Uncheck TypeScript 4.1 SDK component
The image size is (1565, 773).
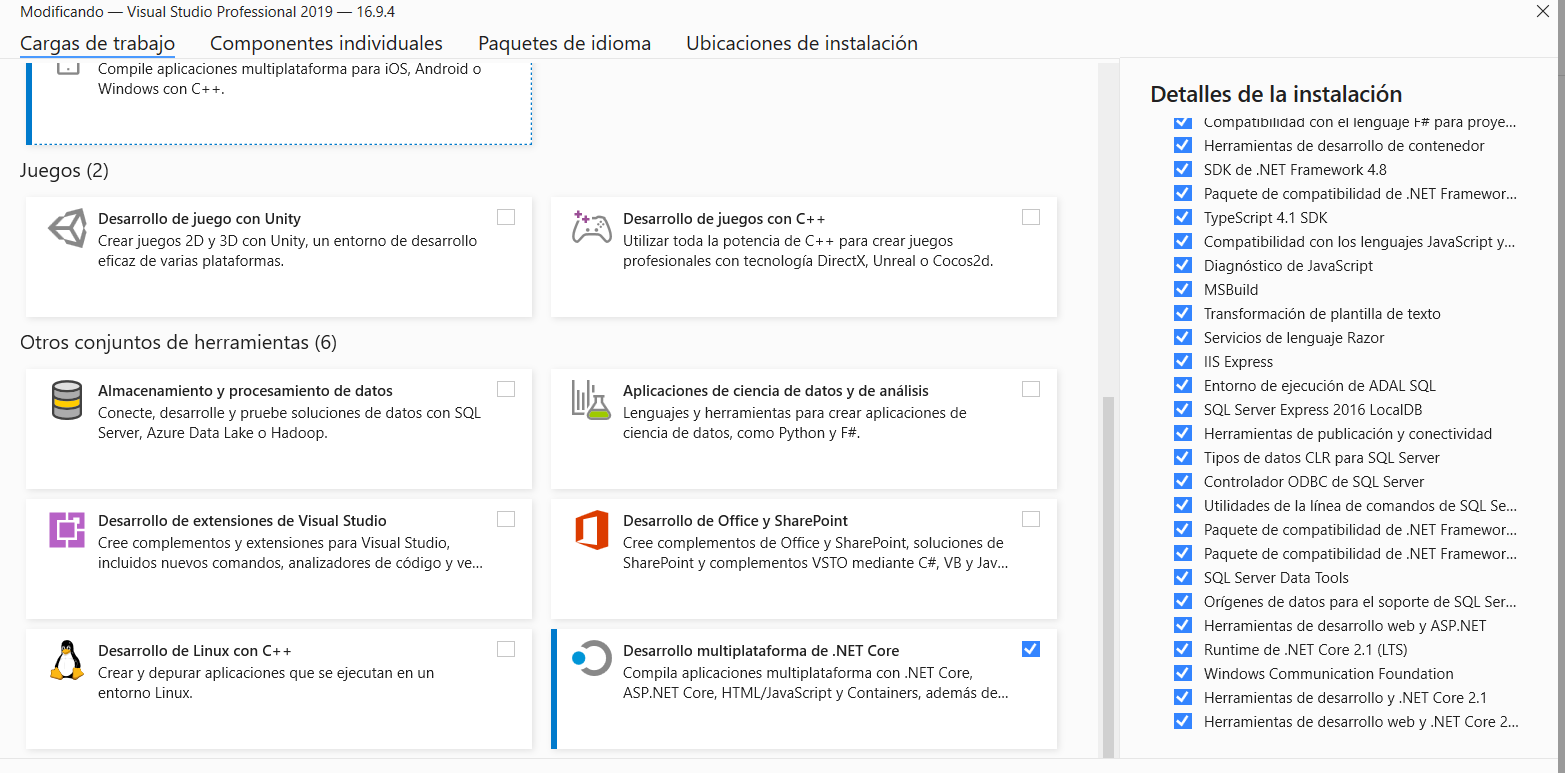point(1183,218)
